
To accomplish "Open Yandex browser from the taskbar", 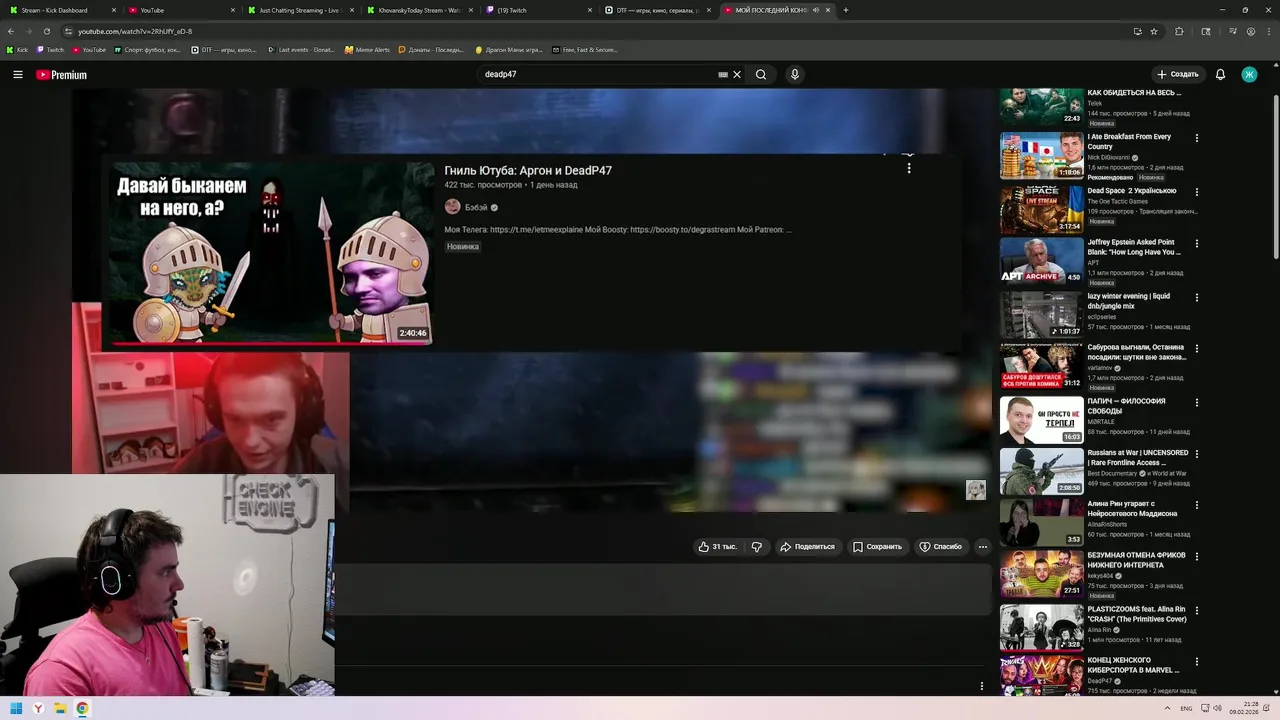I will click(x=38, y=708).
